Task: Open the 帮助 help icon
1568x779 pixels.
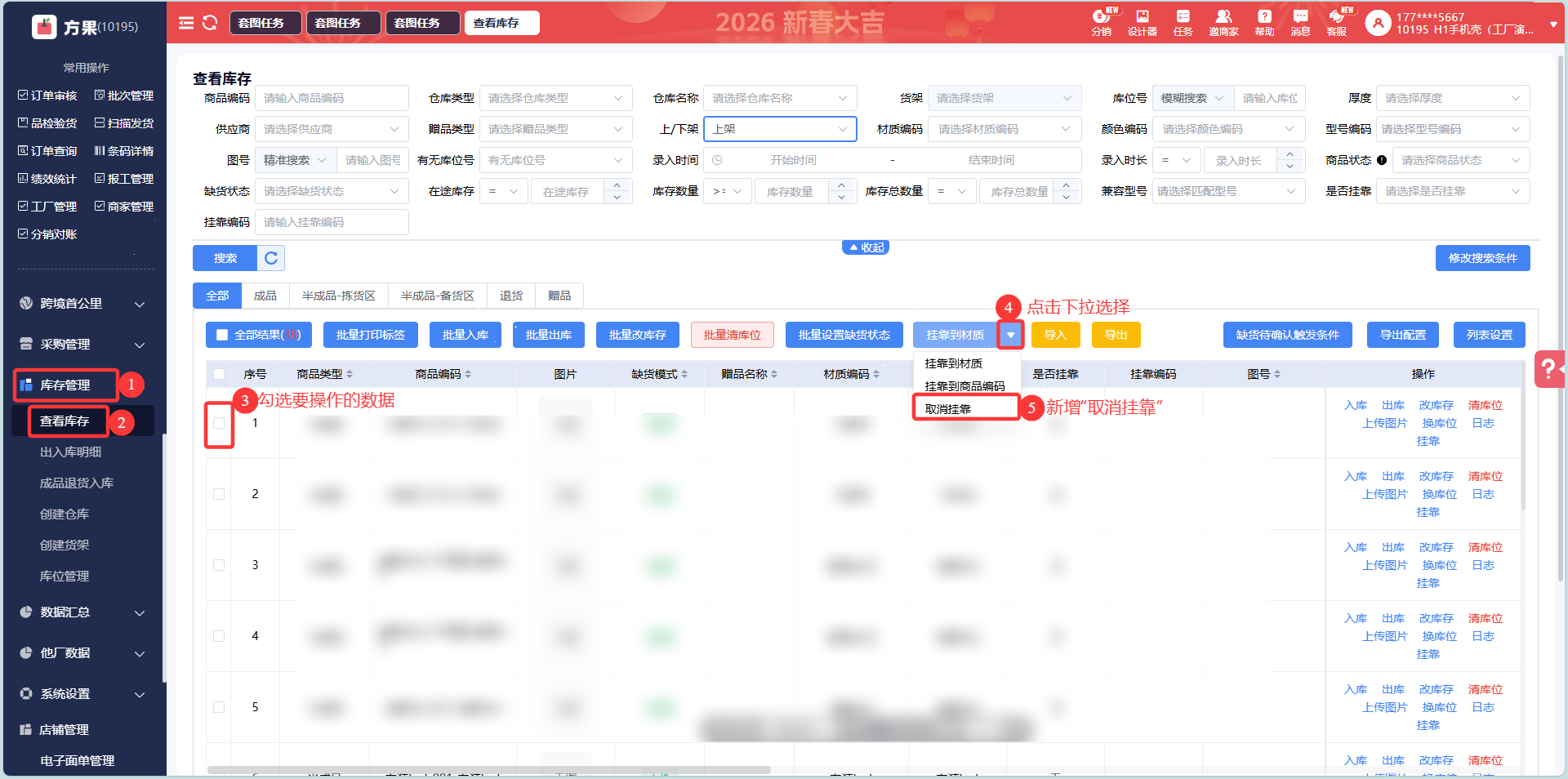Action: coord(1264,22)
